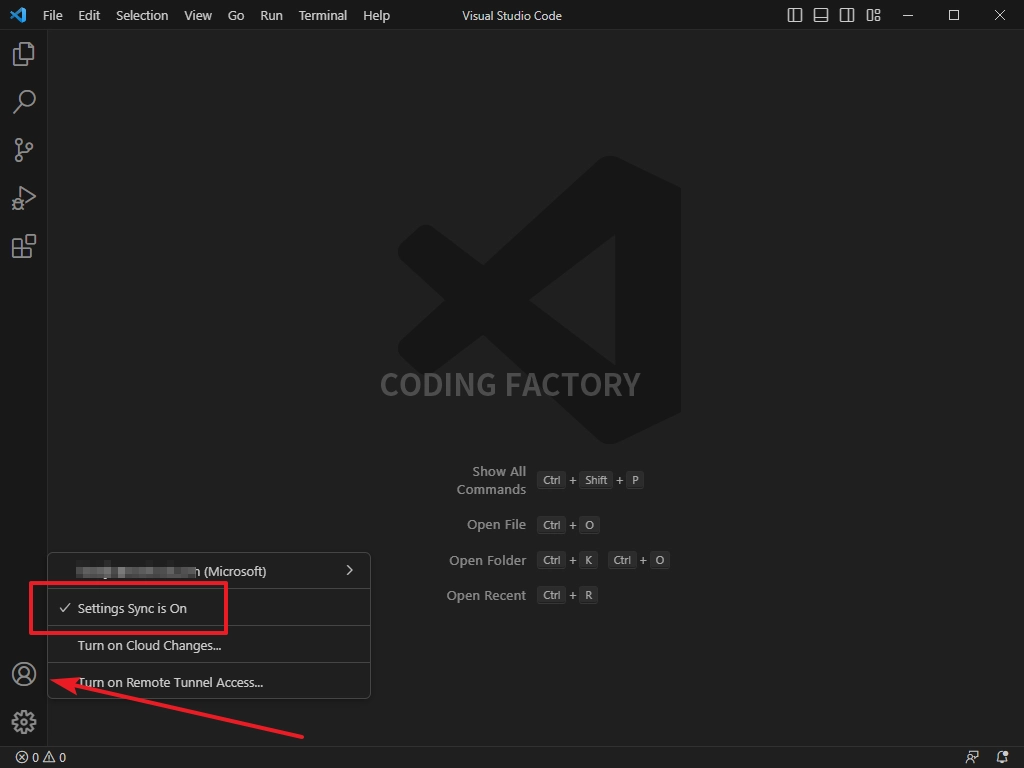Click 'Show All Commands' shortcut text
Viewport: 1024px width, 768px height.
tap(491, 480)
